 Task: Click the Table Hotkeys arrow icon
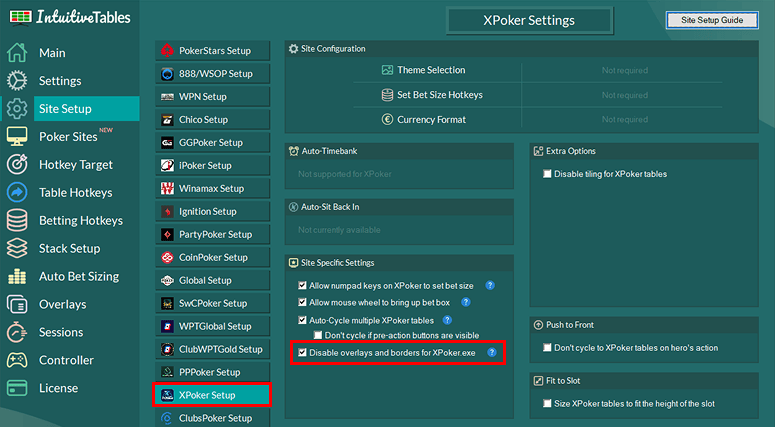(17, 192)
